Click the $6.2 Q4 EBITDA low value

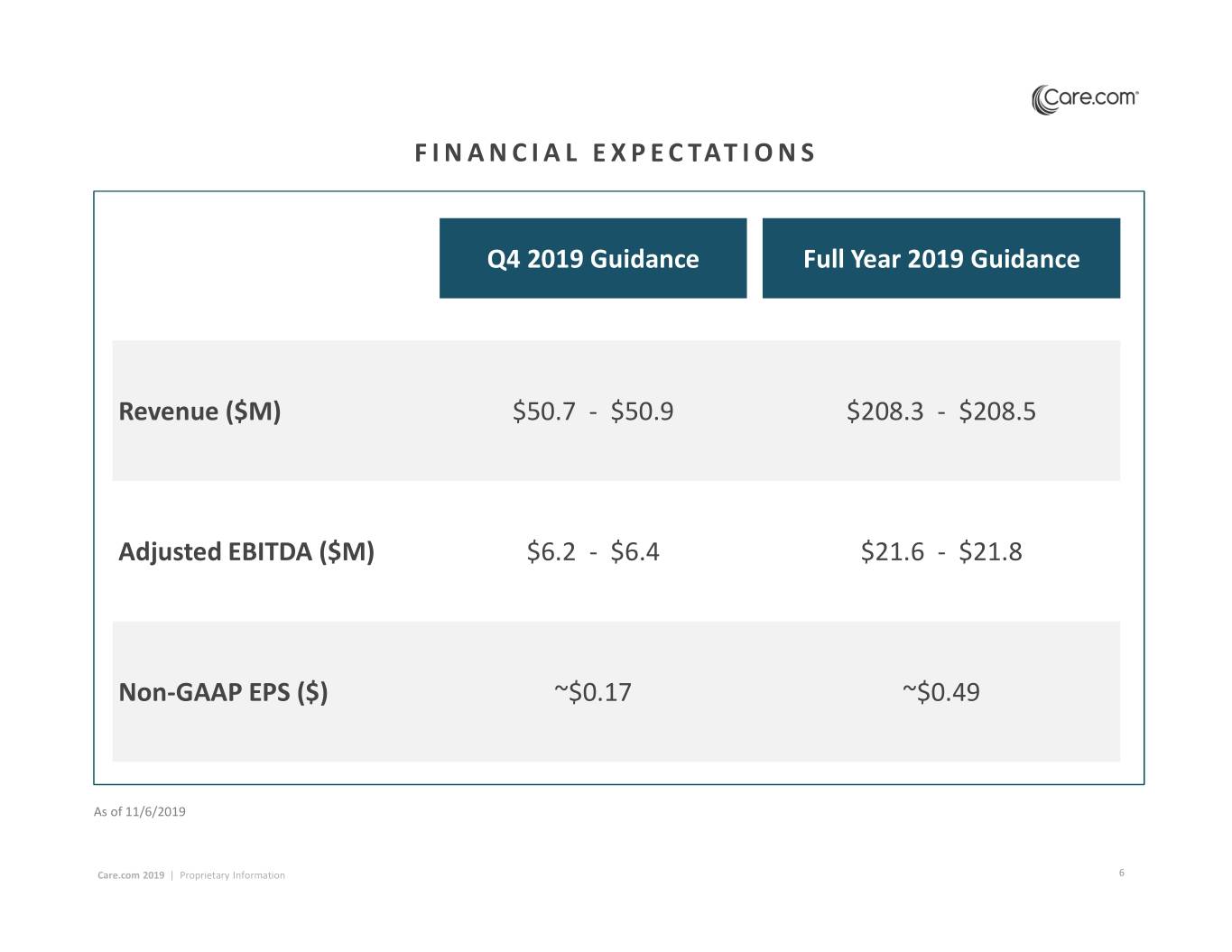pos(551,551)
